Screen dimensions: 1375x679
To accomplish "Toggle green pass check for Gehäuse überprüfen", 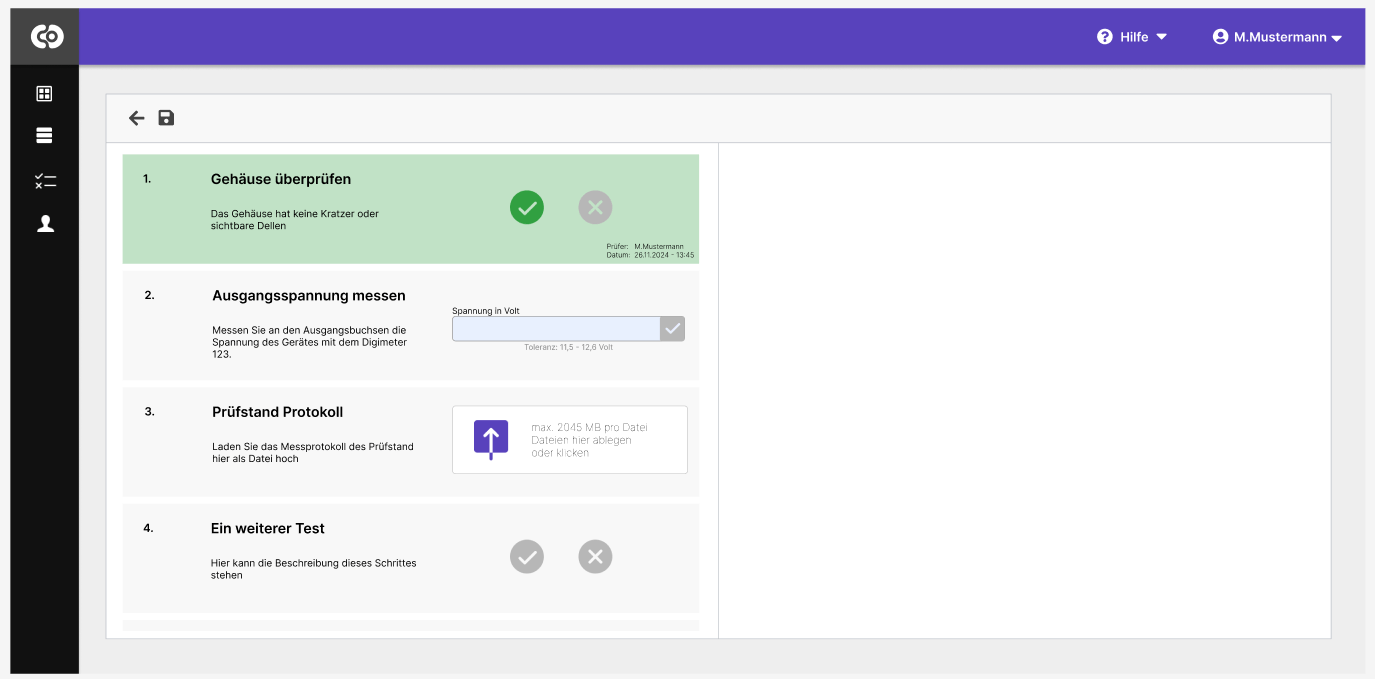I will click(x=527, y=207).
